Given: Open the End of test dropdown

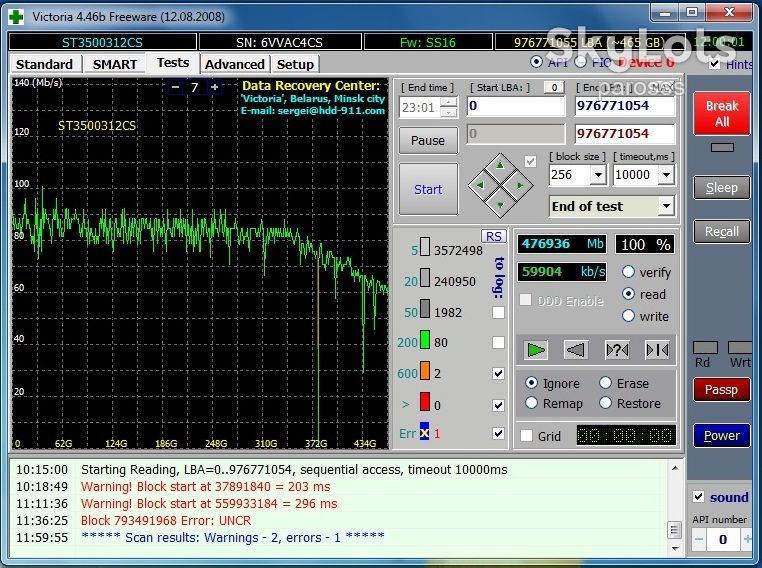Looking at the screenshot, I should [666, 206].
